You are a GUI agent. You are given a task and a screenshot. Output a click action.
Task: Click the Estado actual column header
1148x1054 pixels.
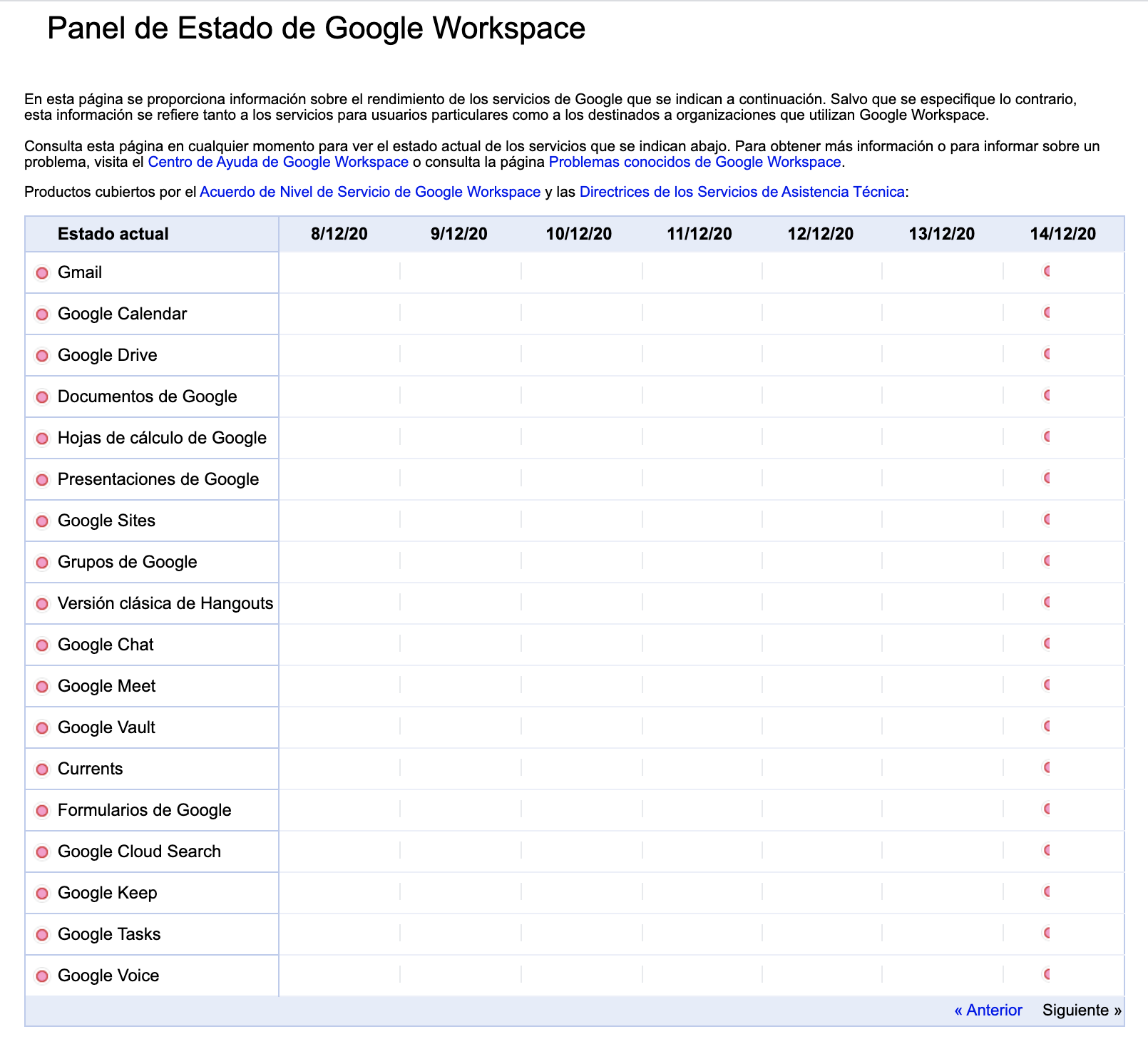(x=113, y=234)
